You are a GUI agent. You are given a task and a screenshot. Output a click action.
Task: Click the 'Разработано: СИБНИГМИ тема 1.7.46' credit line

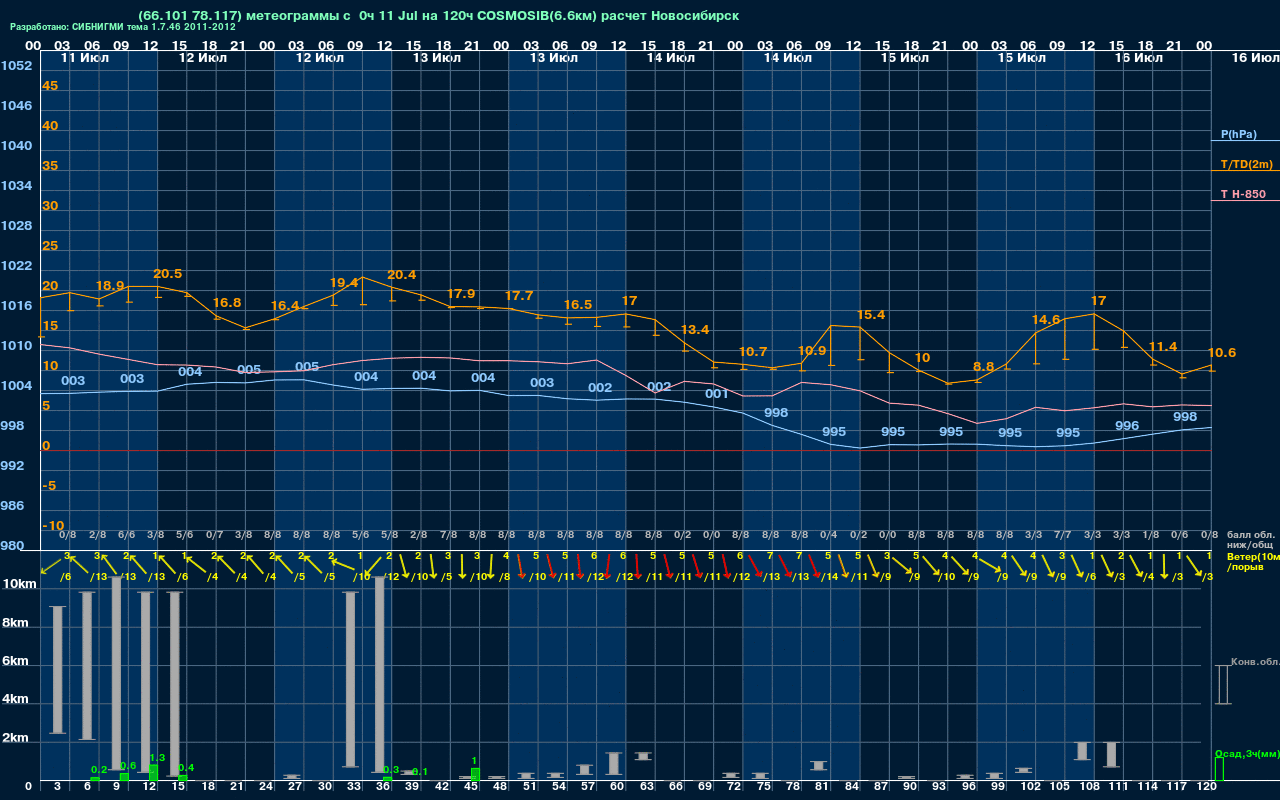(x=123, y=27)
